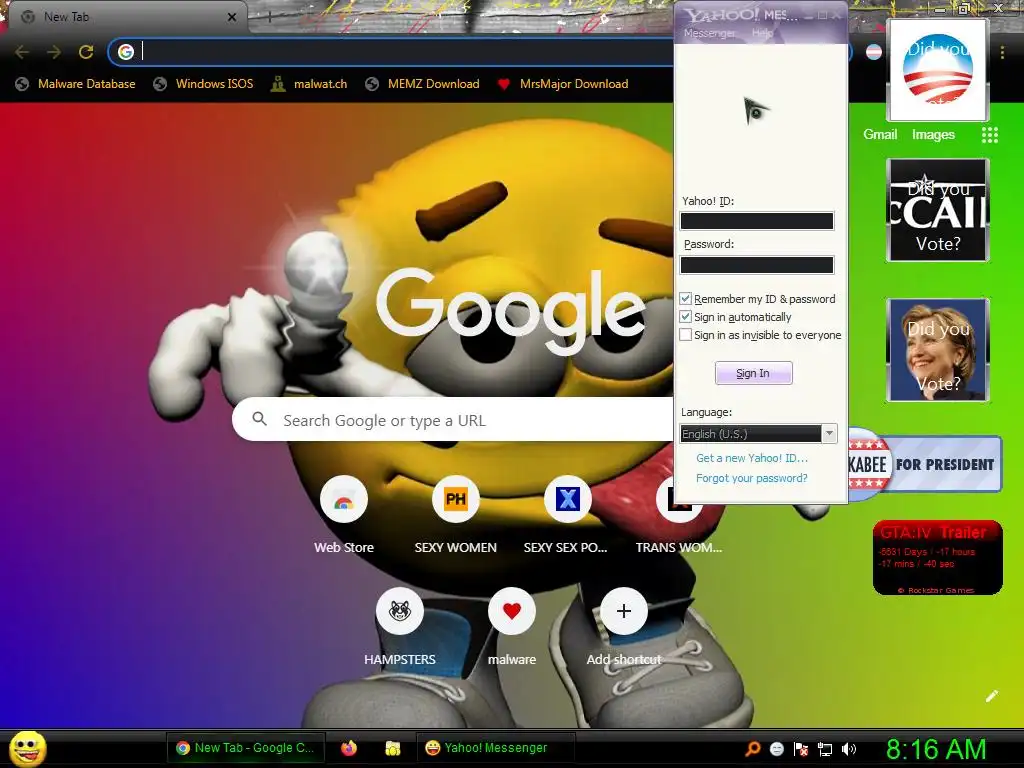Open the malware heart shortcut

click(x=512, y=611)
